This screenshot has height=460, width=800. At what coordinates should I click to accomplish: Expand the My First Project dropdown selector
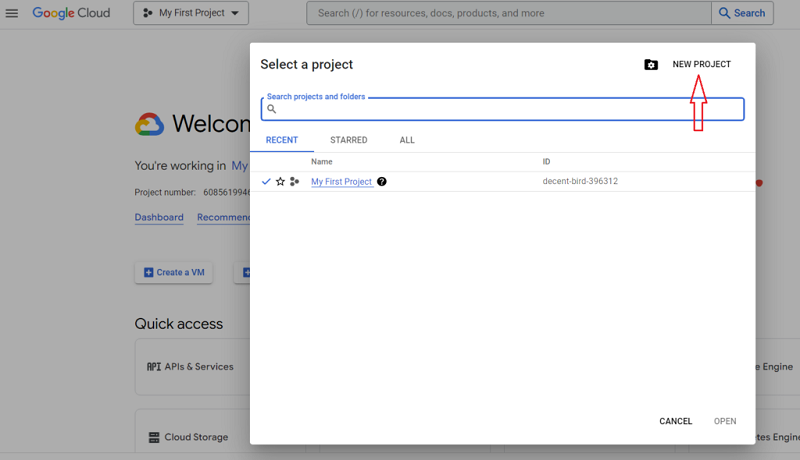191,14
